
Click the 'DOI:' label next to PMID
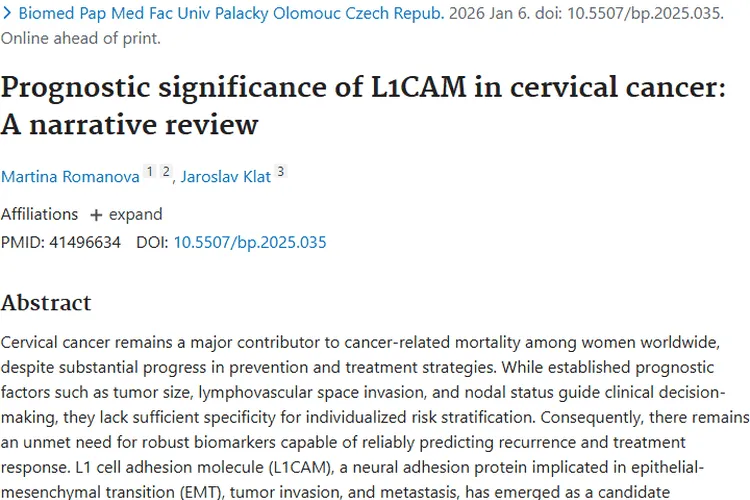[152, 242]
